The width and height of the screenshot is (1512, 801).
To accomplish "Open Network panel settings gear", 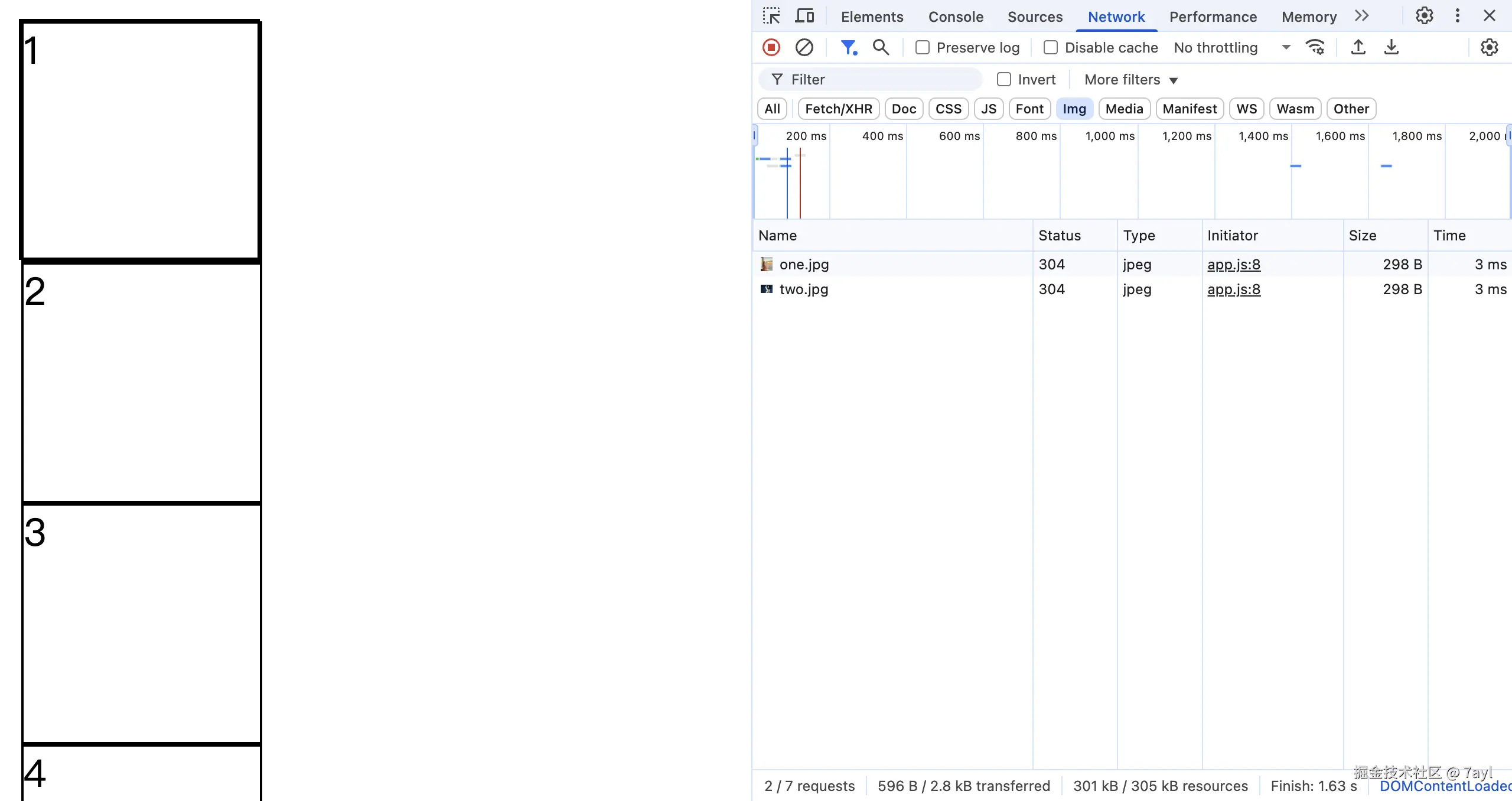I will 1489,47.
